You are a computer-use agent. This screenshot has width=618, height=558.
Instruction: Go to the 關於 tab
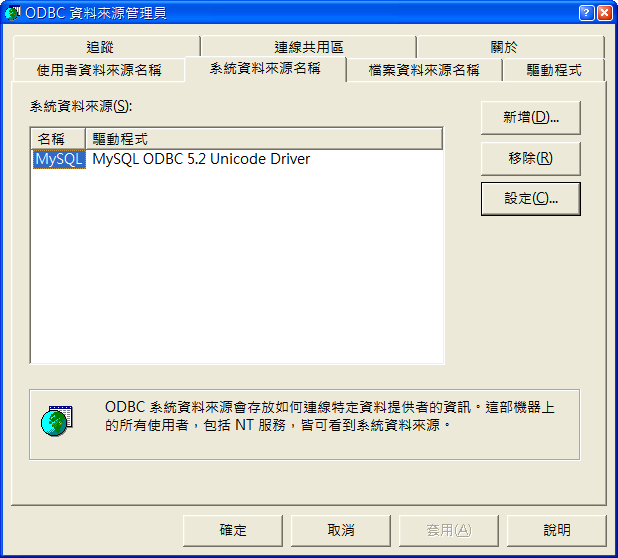[x=510, y=47]
